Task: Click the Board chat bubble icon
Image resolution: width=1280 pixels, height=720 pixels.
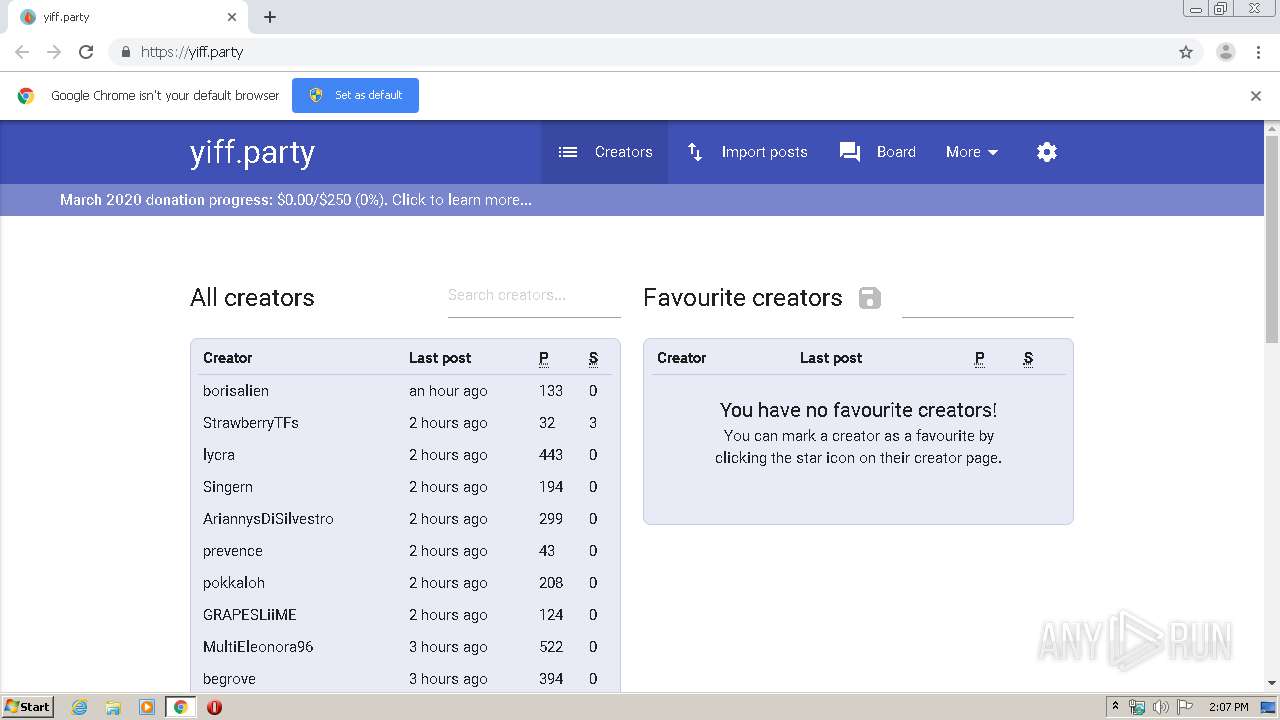Action: [850, 152]
